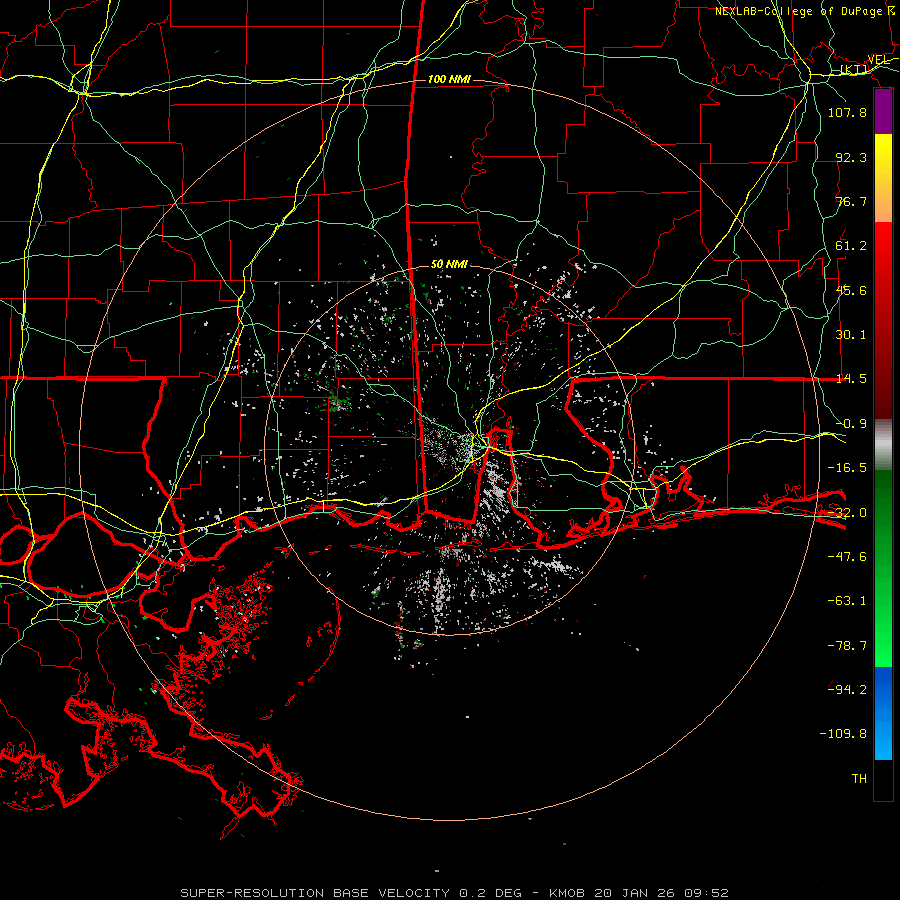Click the 76.7 value on velocity scale
This screenshot has width=900, height=900.
(x=851, y=201)
